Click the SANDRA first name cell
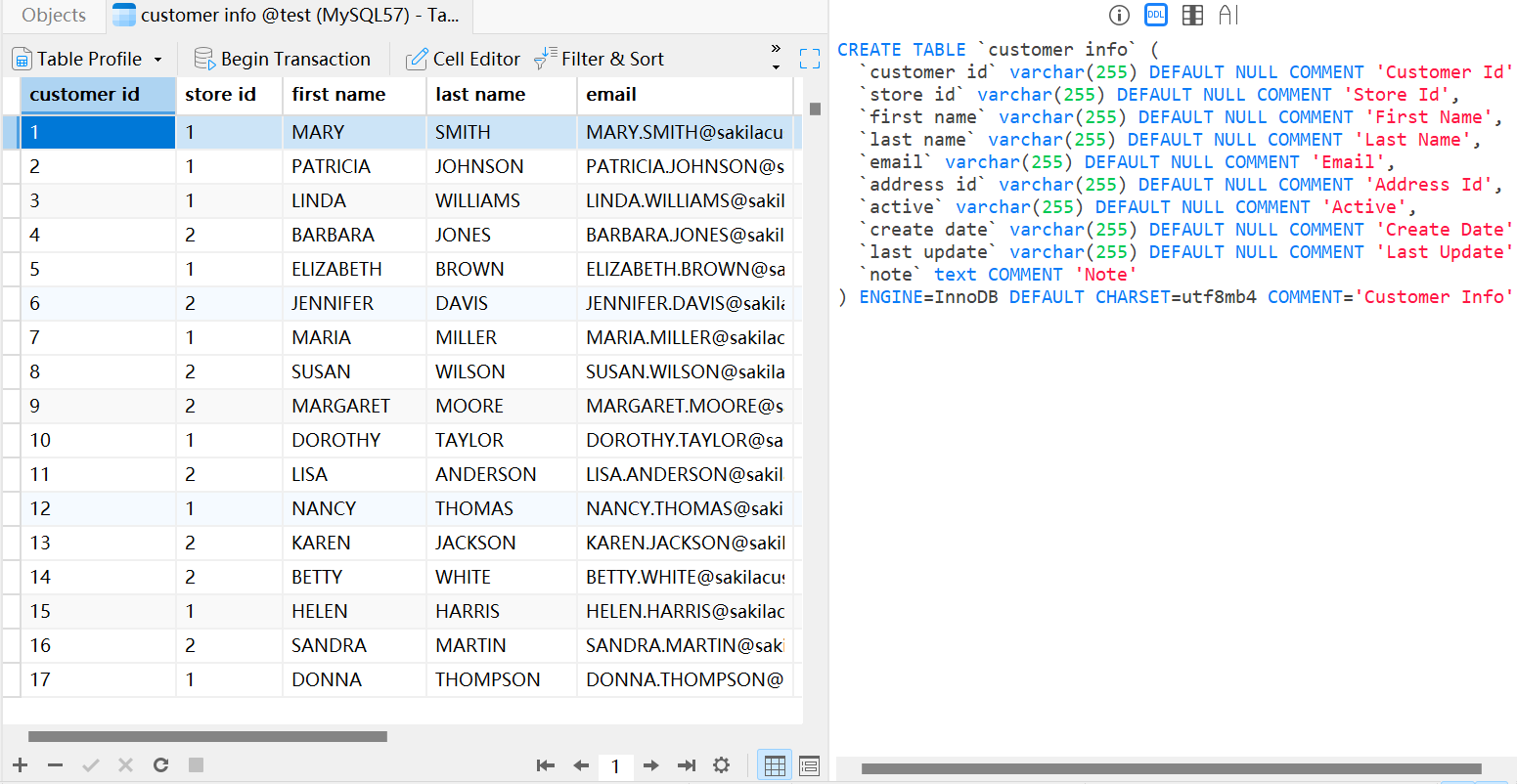This screenshot has height=784, width=1517. tap(354, 645)
